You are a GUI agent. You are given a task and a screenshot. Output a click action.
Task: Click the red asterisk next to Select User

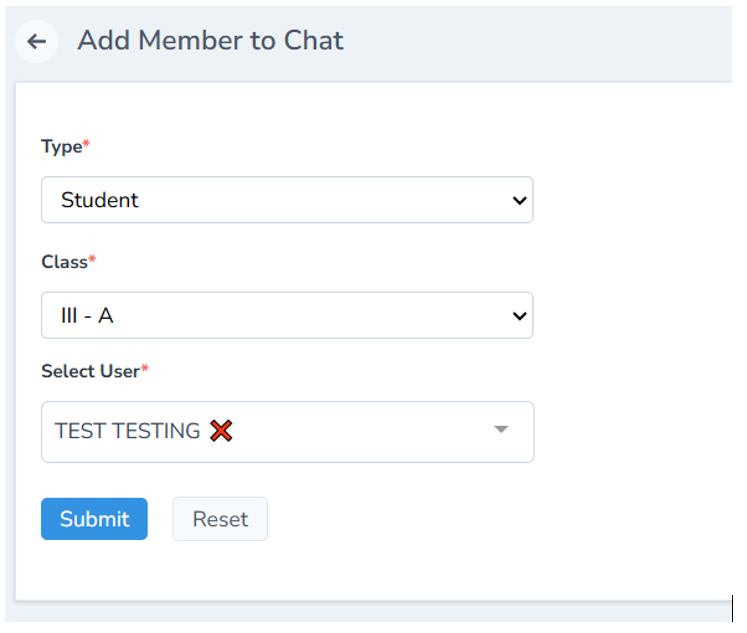coord(144,371)
